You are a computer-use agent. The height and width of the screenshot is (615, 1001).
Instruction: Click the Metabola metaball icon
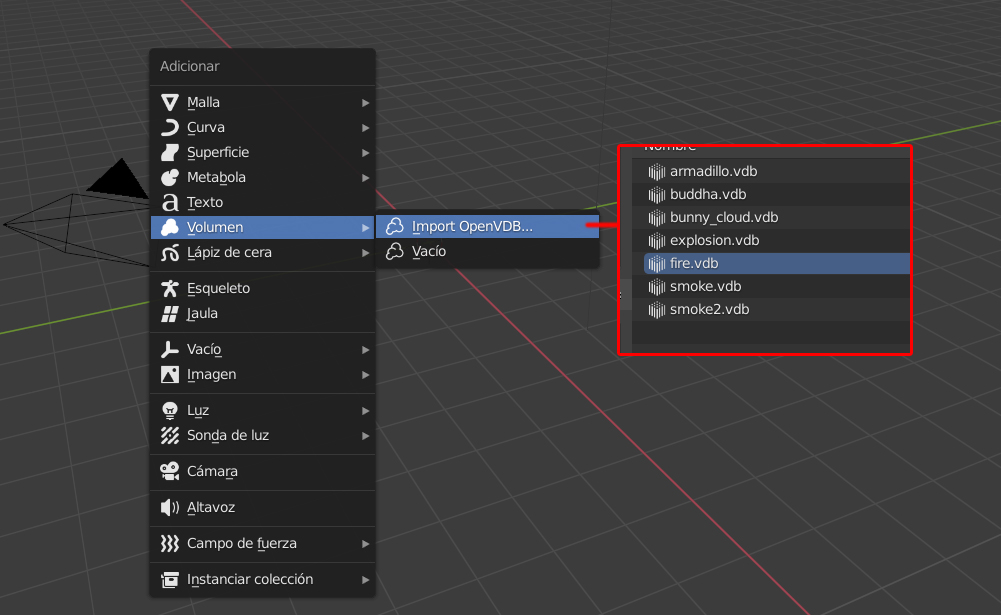click(170, 177)
